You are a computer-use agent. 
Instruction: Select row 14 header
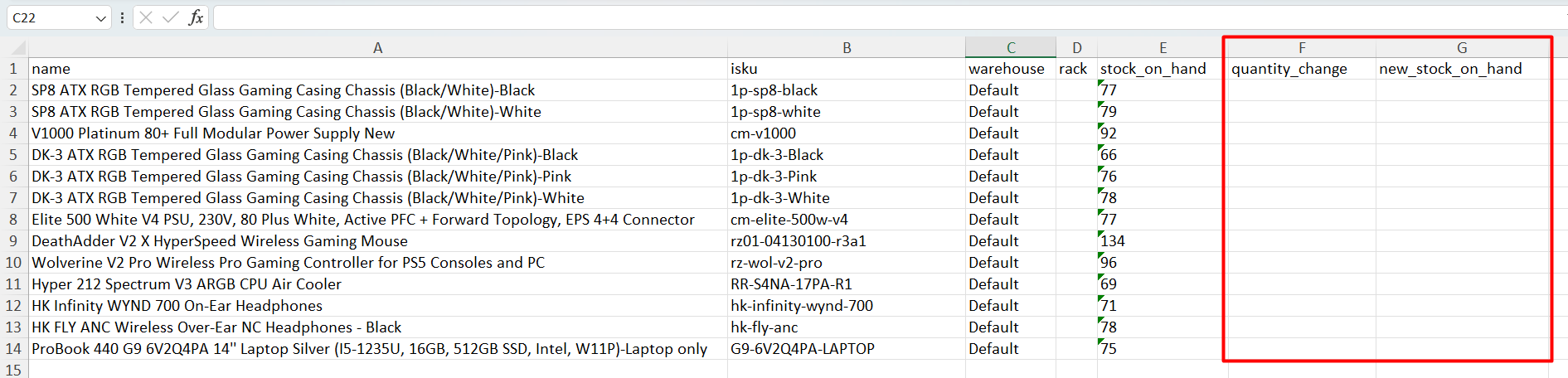click(x=13, y=349)
